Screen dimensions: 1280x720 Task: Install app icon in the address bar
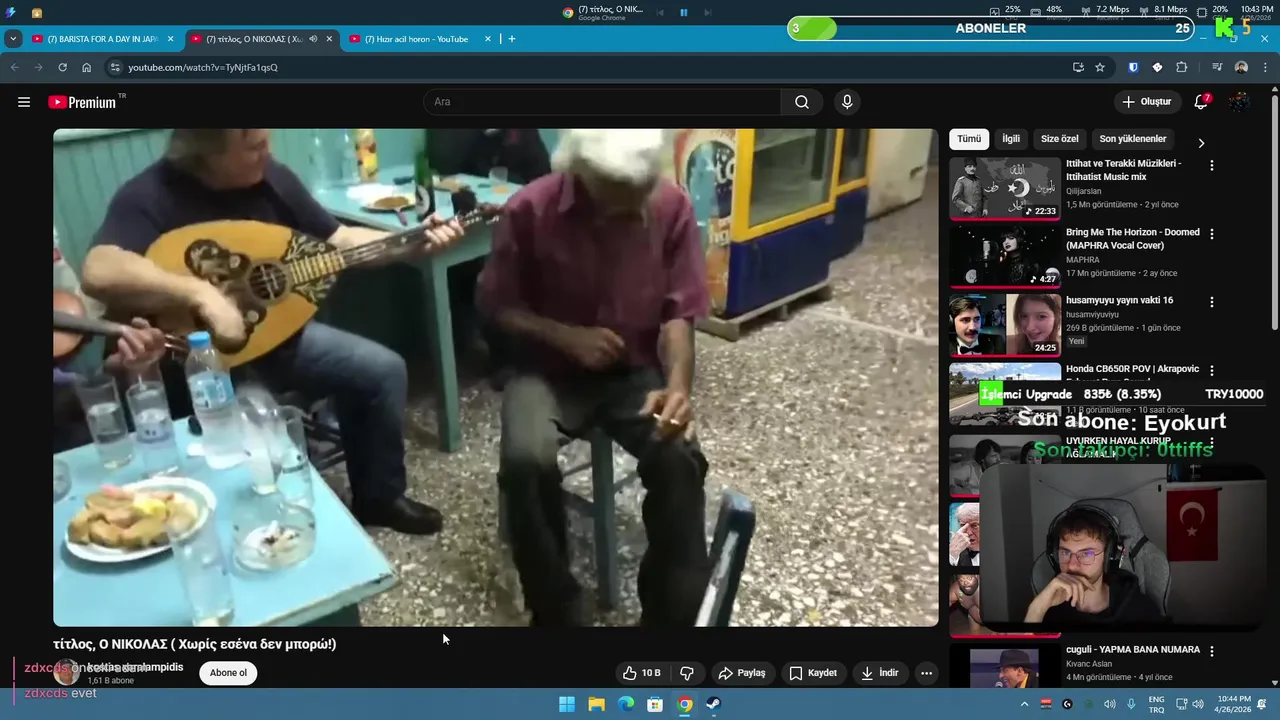coord(1078,67)
